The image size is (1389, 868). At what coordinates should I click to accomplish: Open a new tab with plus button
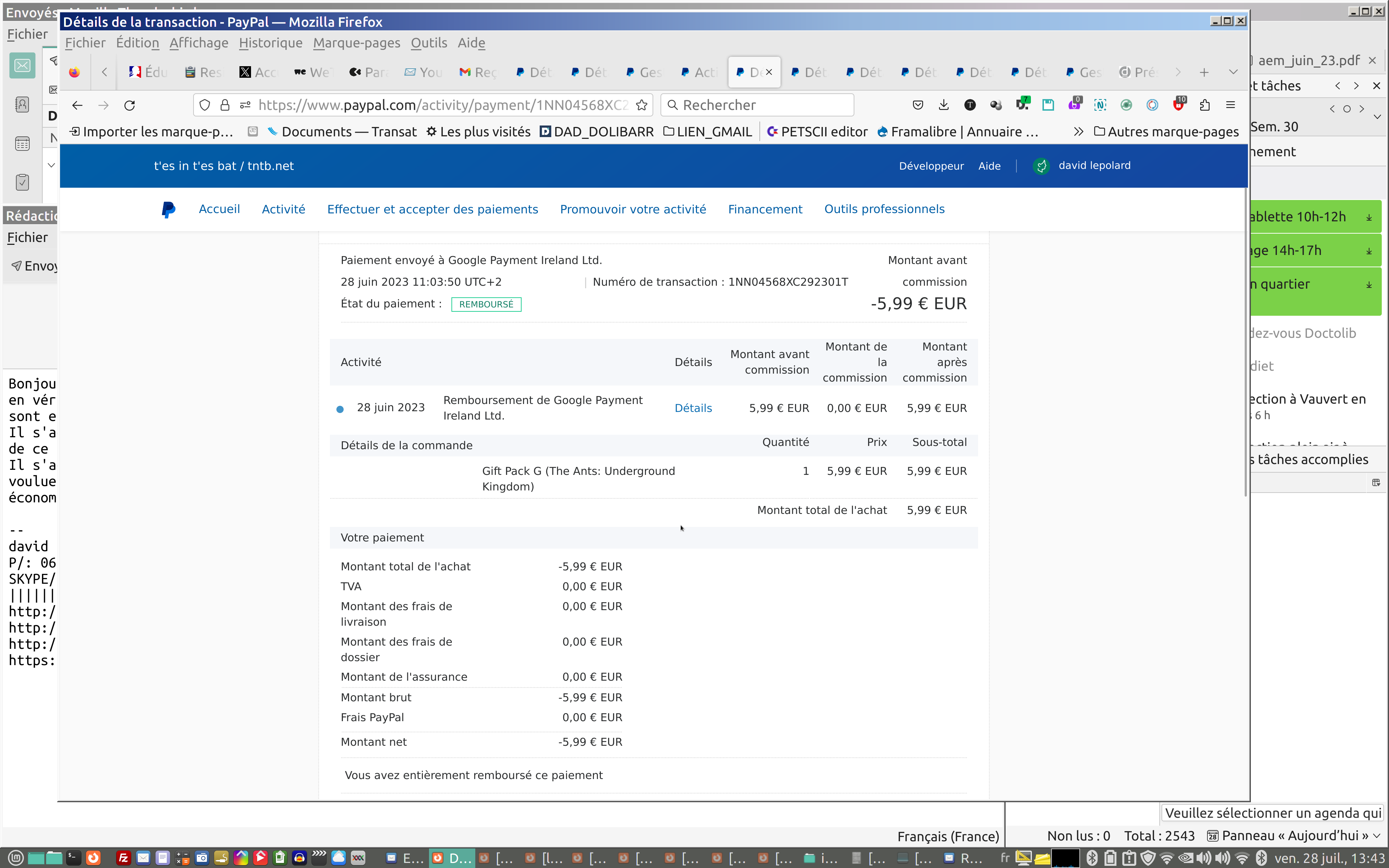click(x=1204, y=72)
